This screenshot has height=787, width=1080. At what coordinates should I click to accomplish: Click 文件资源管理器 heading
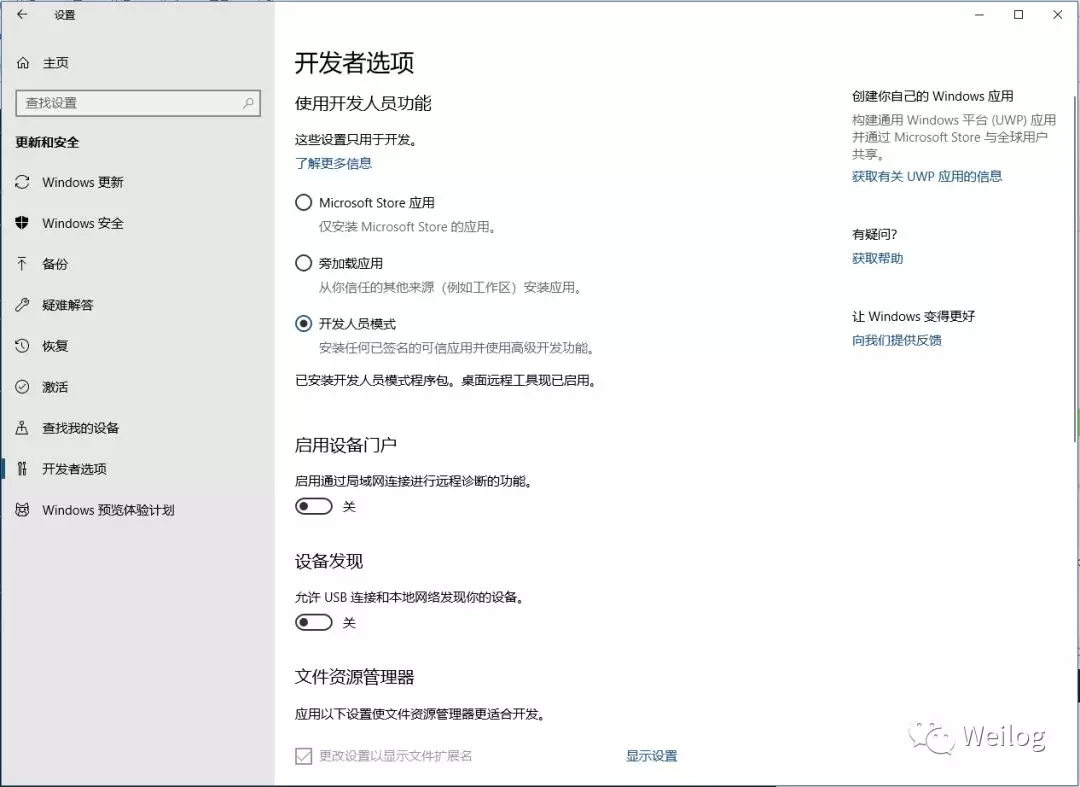click(354, 677)
